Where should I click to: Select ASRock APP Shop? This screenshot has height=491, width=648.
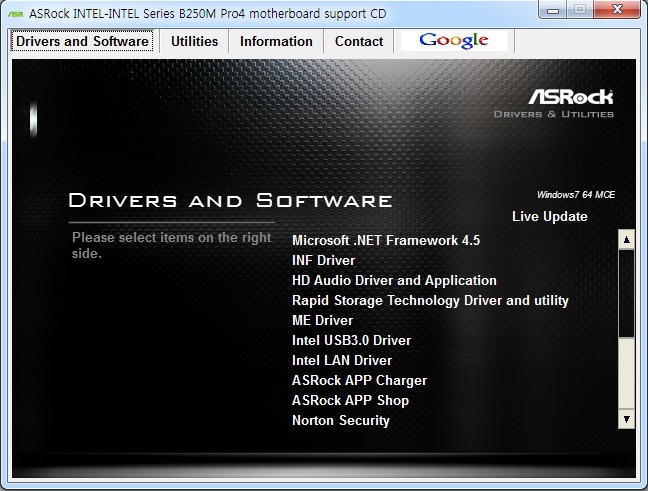pos(350,400)
